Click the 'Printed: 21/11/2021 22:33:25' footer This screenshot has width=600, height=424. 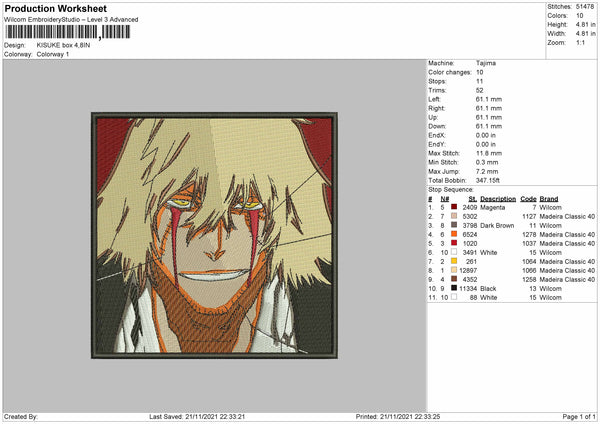click(398, 416)
